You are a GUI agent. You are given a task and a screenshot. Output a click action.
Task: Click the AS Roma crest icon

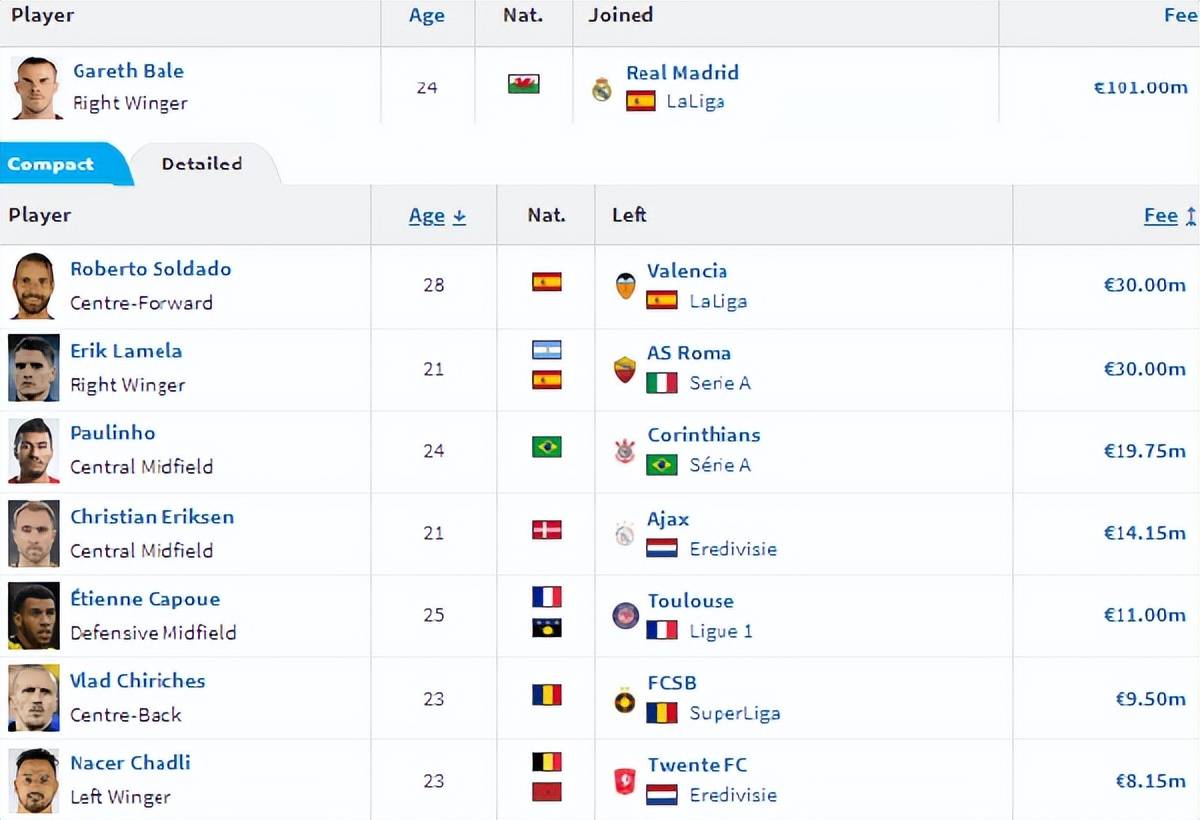coord(625,369)
